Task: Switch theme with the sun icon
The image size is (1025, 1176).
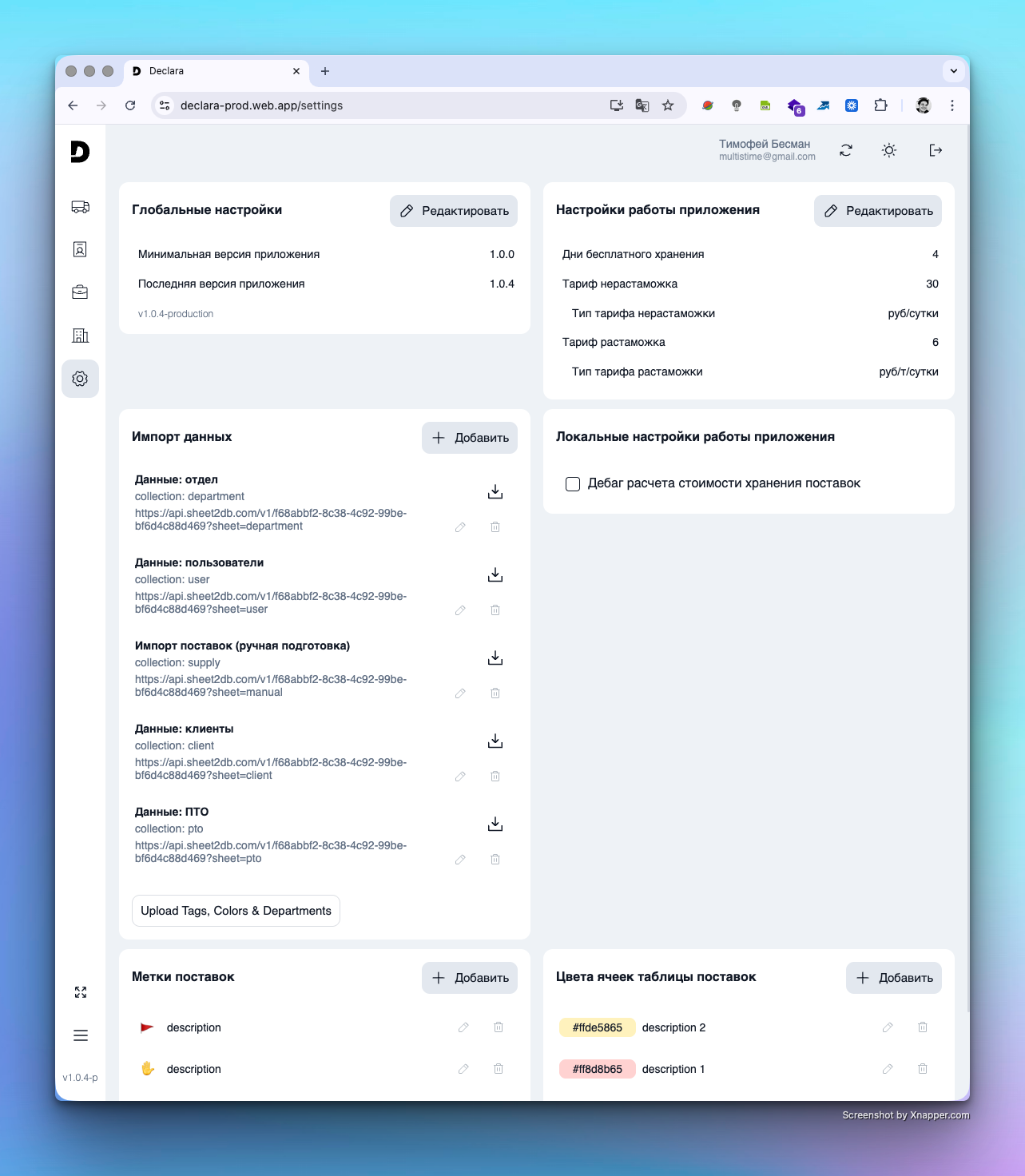Action: (x=889, y=150)
